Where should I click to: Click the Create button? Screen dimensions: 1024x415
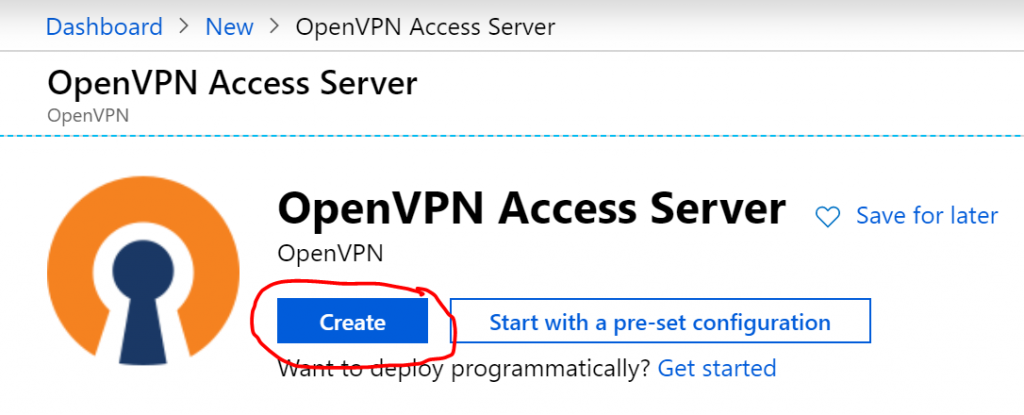[x=353, y=321]
